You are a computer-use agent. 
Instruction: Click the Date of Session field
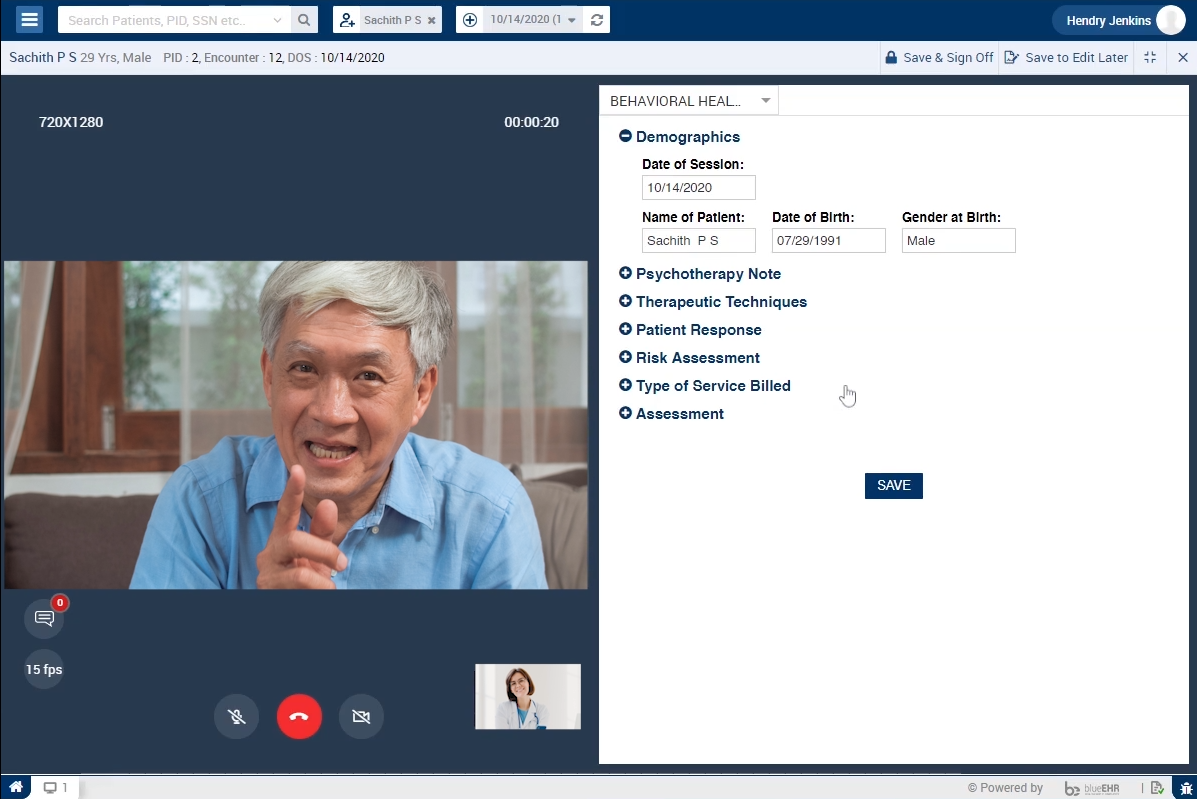(699, 188)
